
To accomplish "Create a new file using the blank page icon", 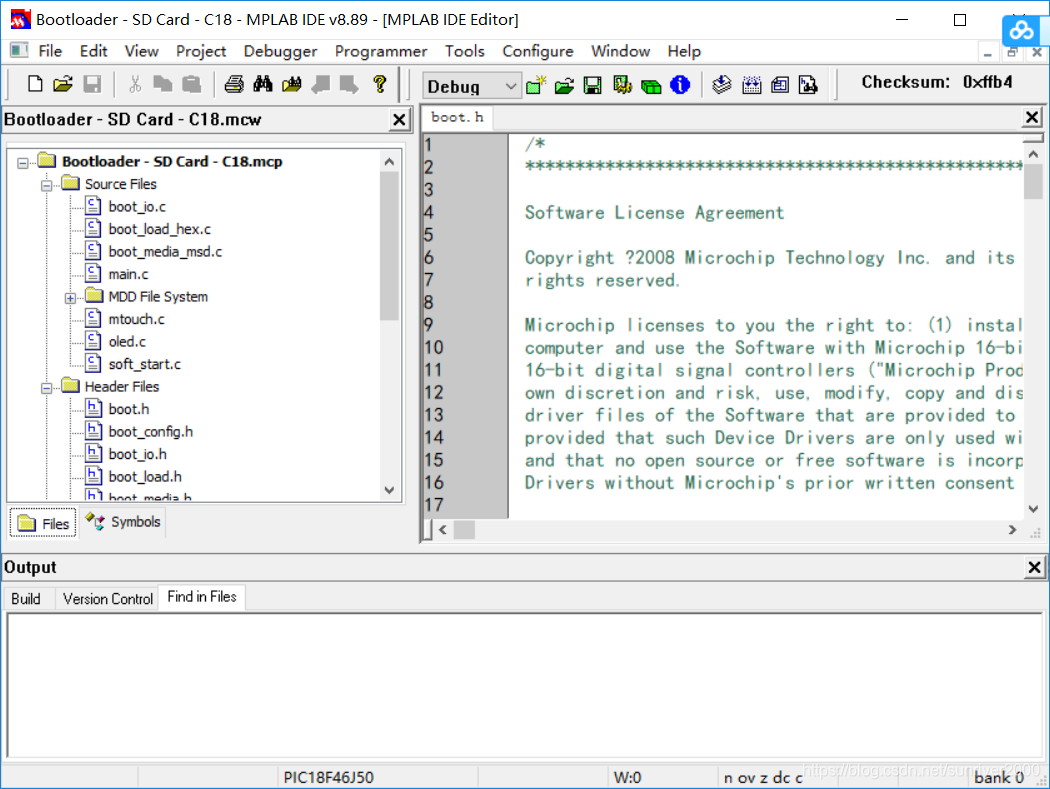I will pos(35,84).
